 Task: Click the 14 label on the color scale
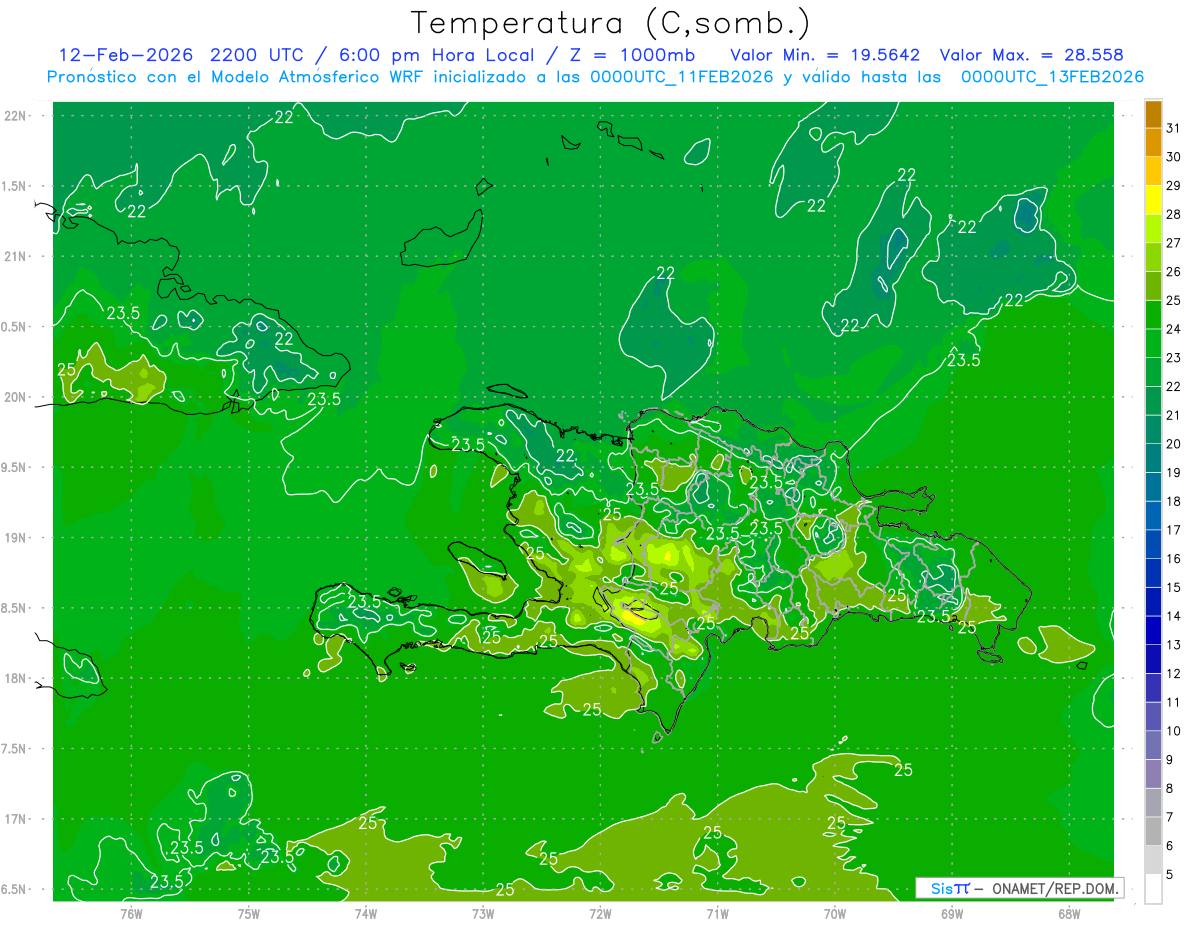[1174, 616]
